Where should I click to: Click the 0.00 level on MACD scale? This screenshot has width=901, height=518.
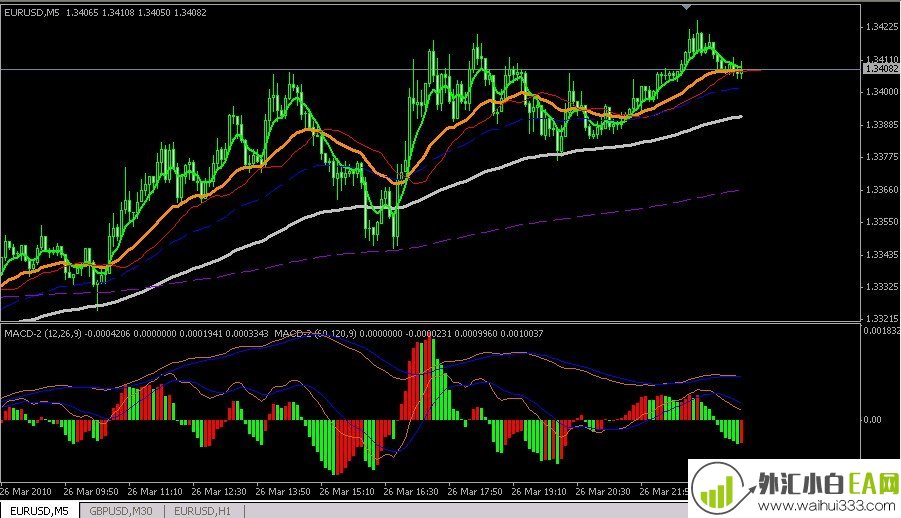873,420
